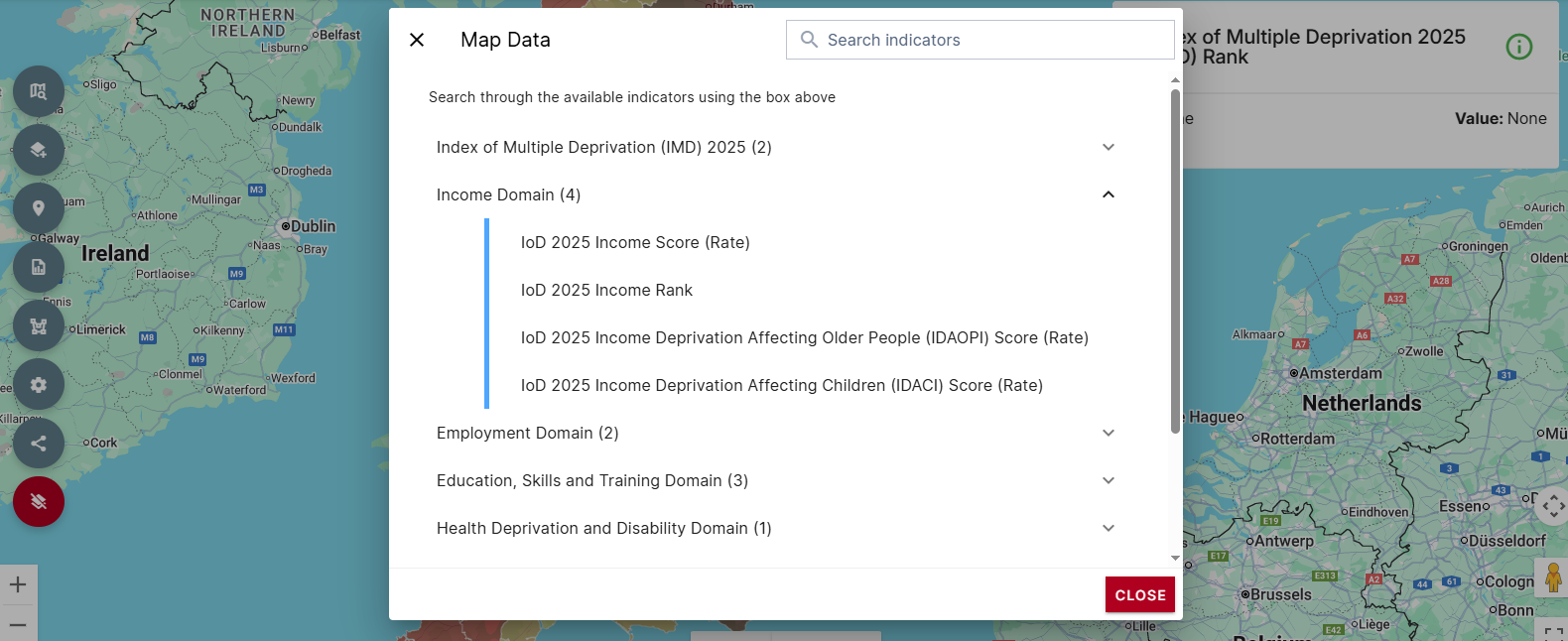This screenshot has height=641, width=1568.
Task: Zoom out the map with minus button
Action: click(18, 624)
